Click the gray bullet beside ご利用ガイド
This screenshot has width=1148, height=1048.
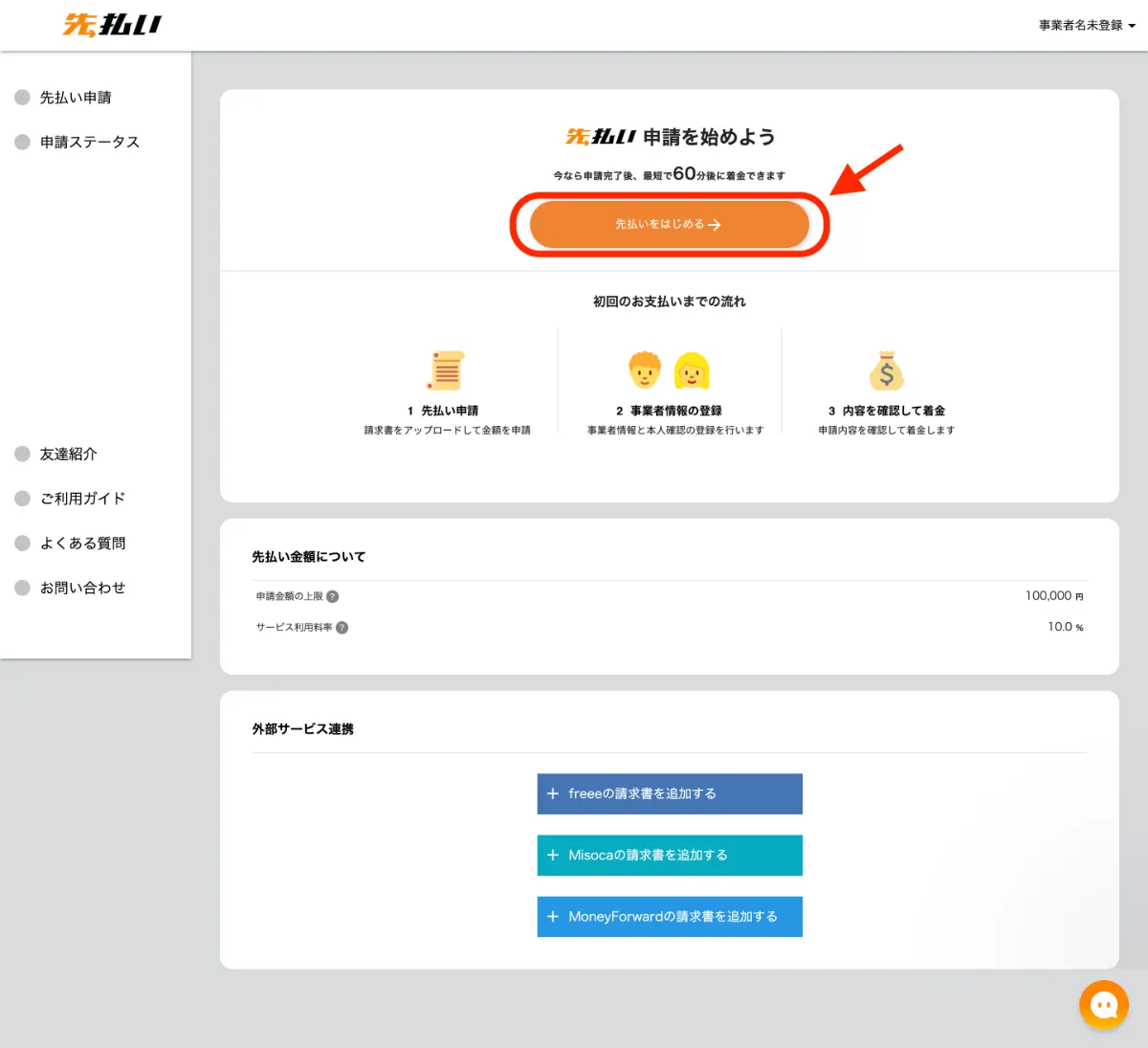pyautogui.click(x=22, y=499)
